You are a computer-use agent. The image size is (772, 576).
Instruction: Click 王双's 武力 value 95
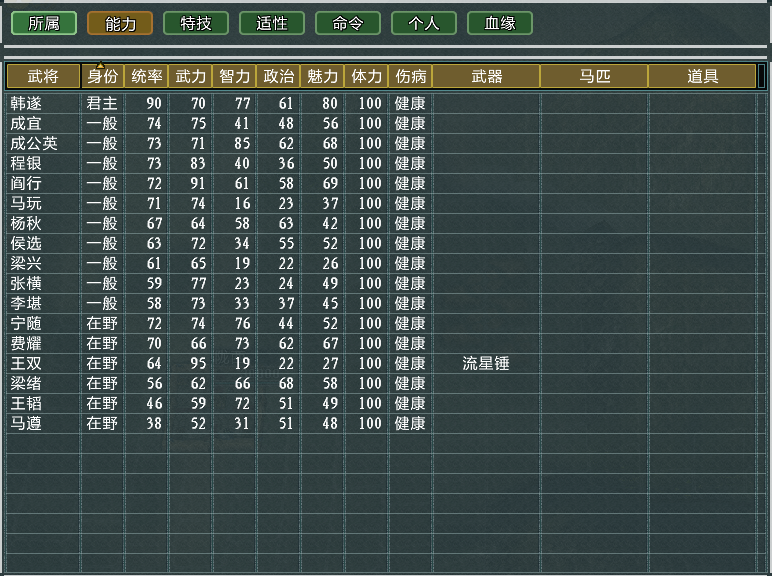coord(198,363)
